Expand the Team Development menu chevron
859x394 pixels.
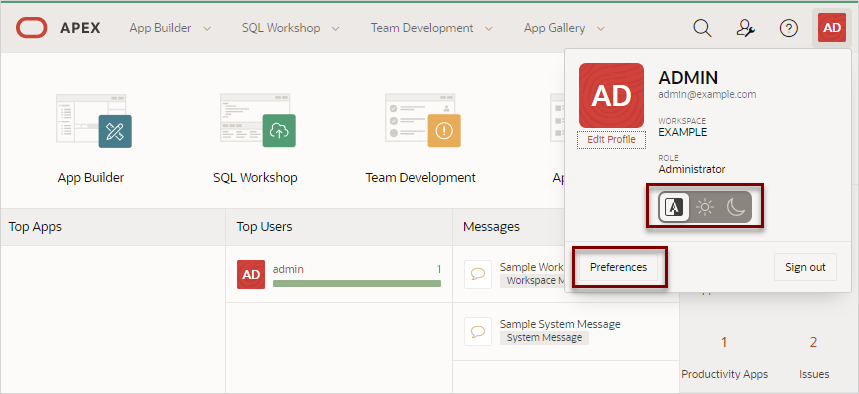[x=489, y=28]
